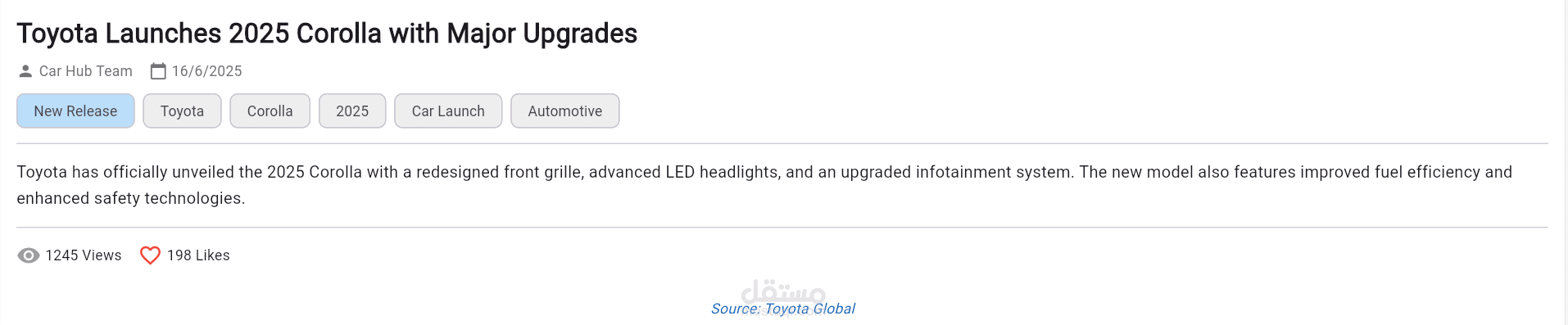Select the Toyota tag chip
This screenshot has width=1568, height=325.
pyautogui.click(x=182, y=111)
